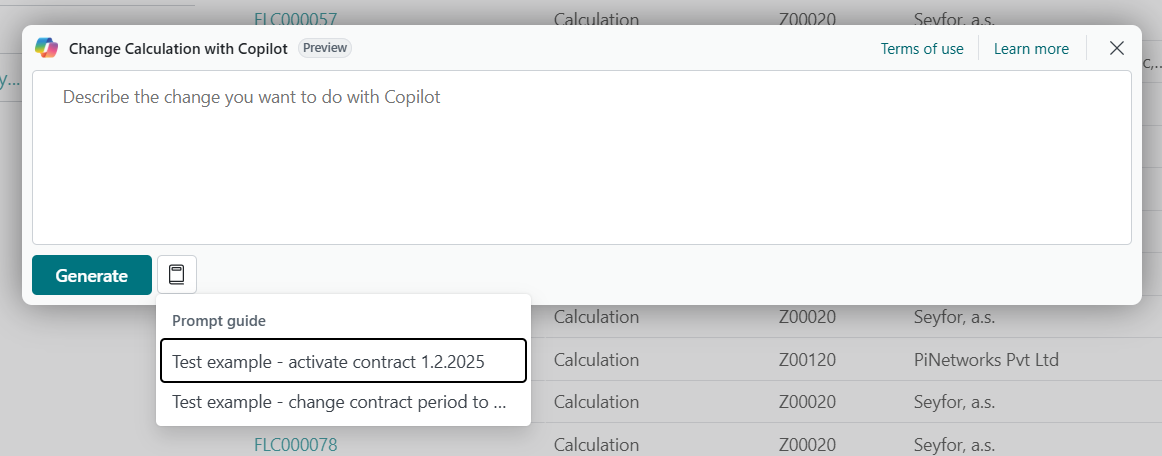Click the Z00120 customer number cell

point(807,360)
